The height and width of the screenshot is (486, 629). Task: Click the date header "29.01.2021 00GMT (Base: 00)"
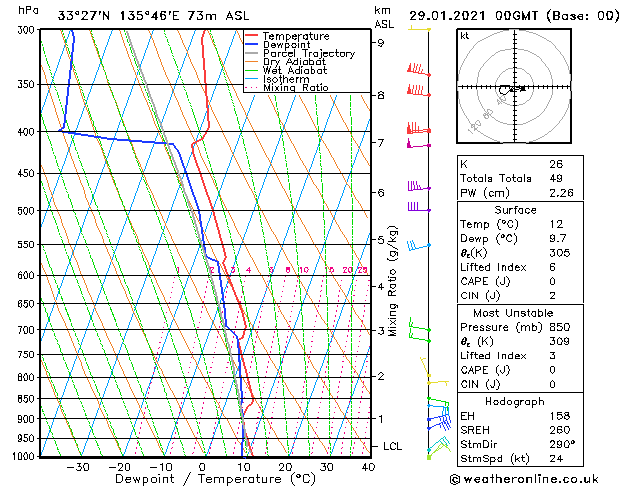[514, 16]
